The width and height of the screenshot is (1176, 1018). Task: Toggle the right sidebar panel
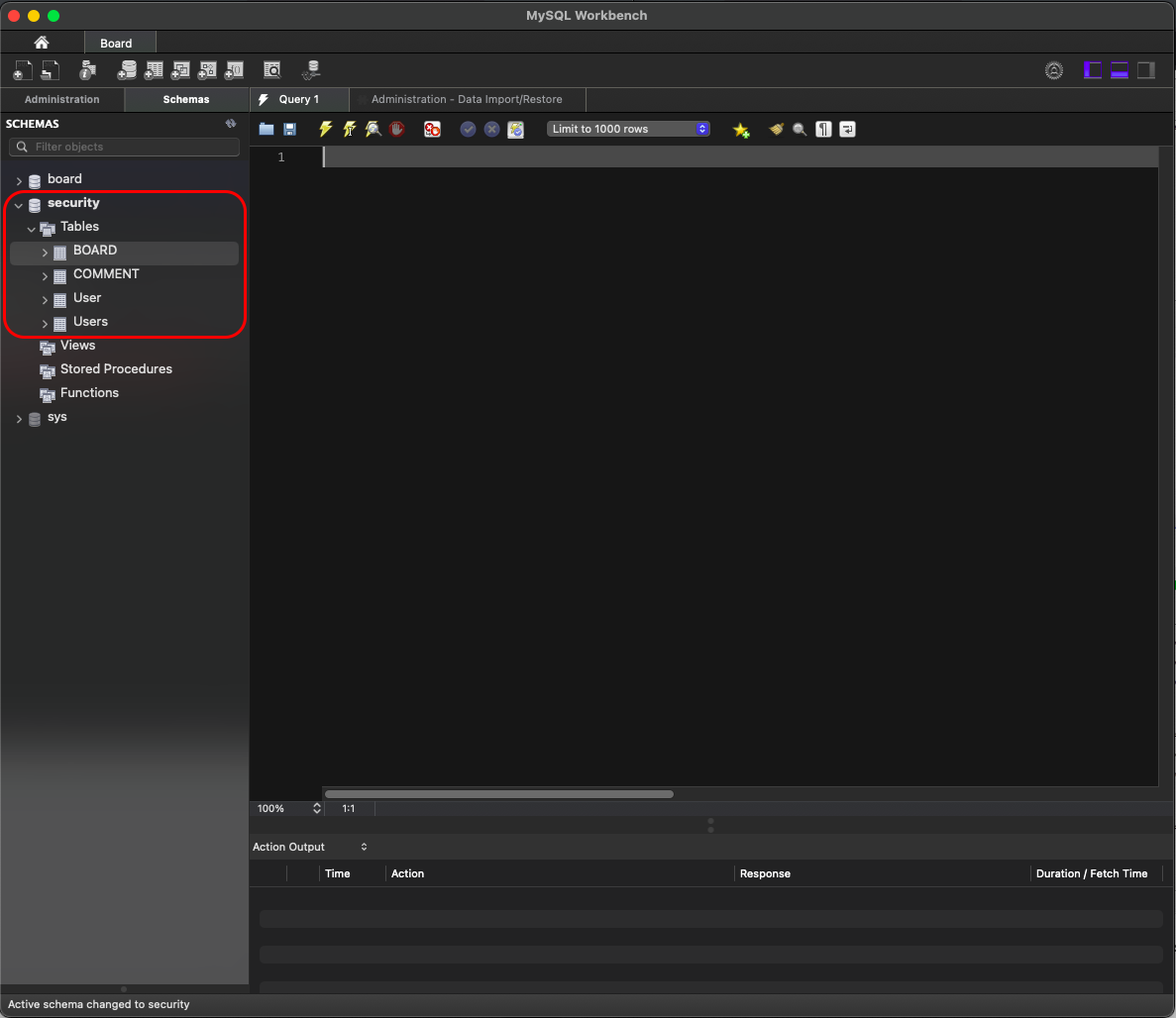click(x=1146, y=70)
